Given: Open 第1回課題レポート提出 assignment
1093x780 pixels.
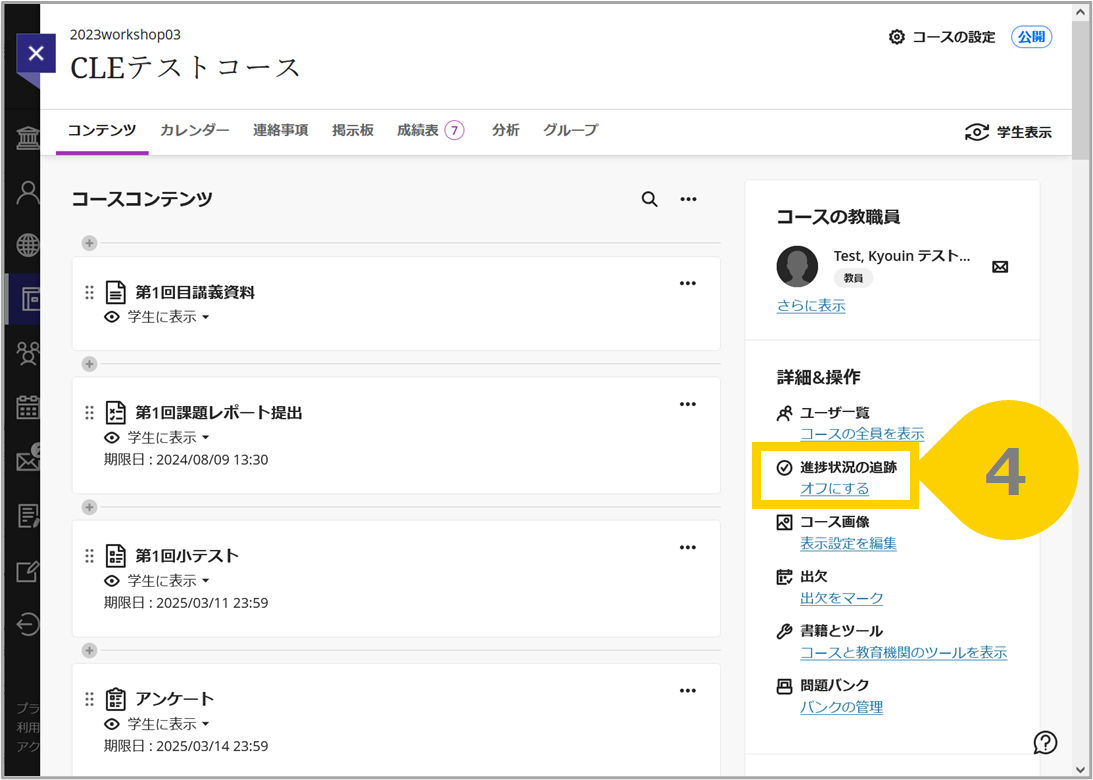Looking at the screenshot, I should (219, 413).
